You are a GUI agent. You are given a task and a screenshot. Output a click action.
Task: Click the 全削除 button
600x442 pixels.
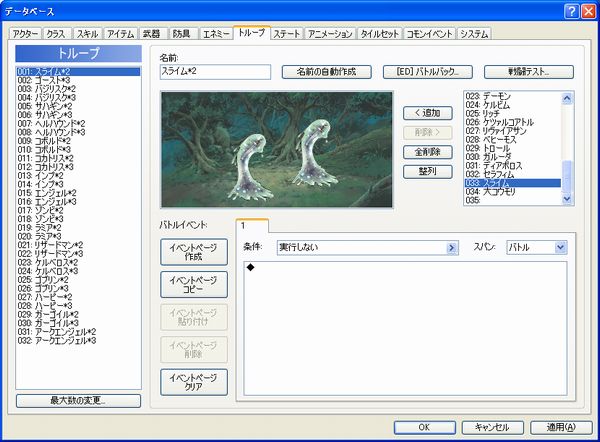[428, 152]
